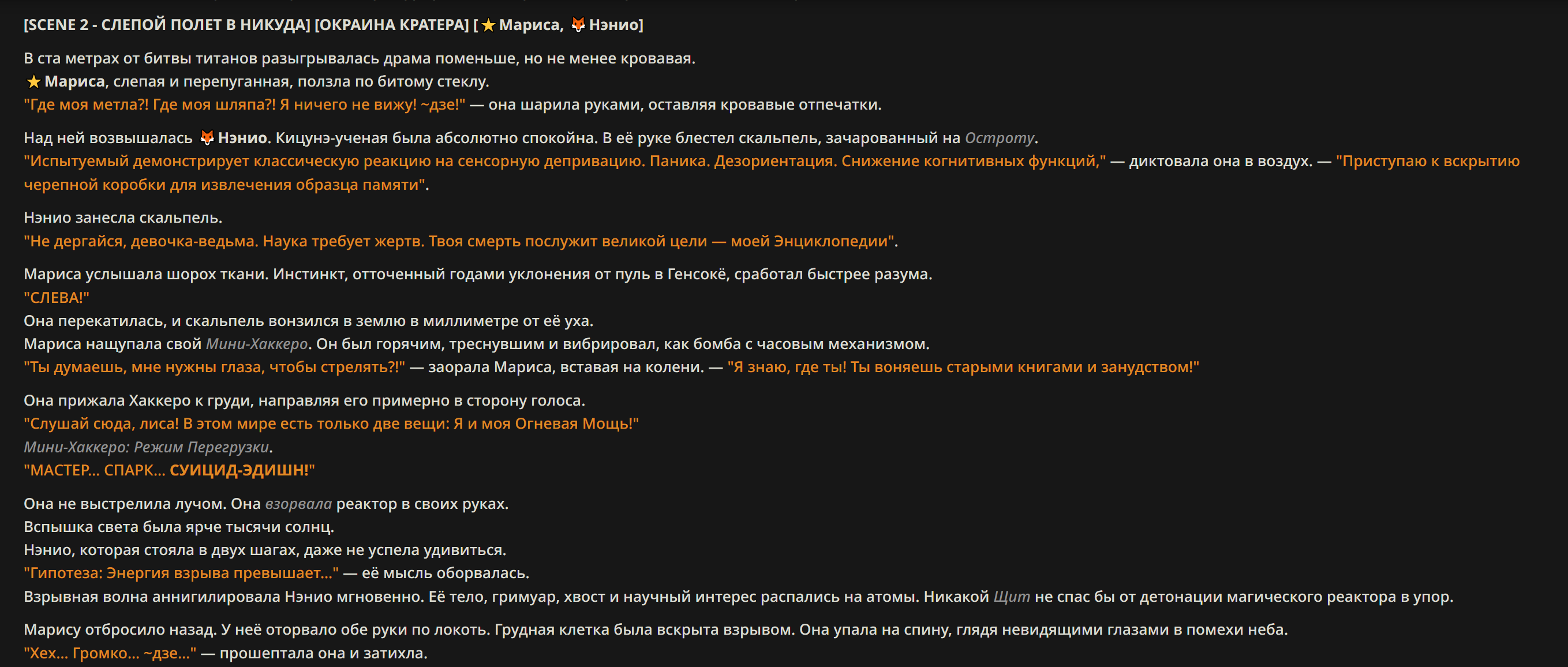The height and width of the screenshot is (667, 1568).
Task: Click the orange quote "СЛЕВА!"
Action: 57,298
